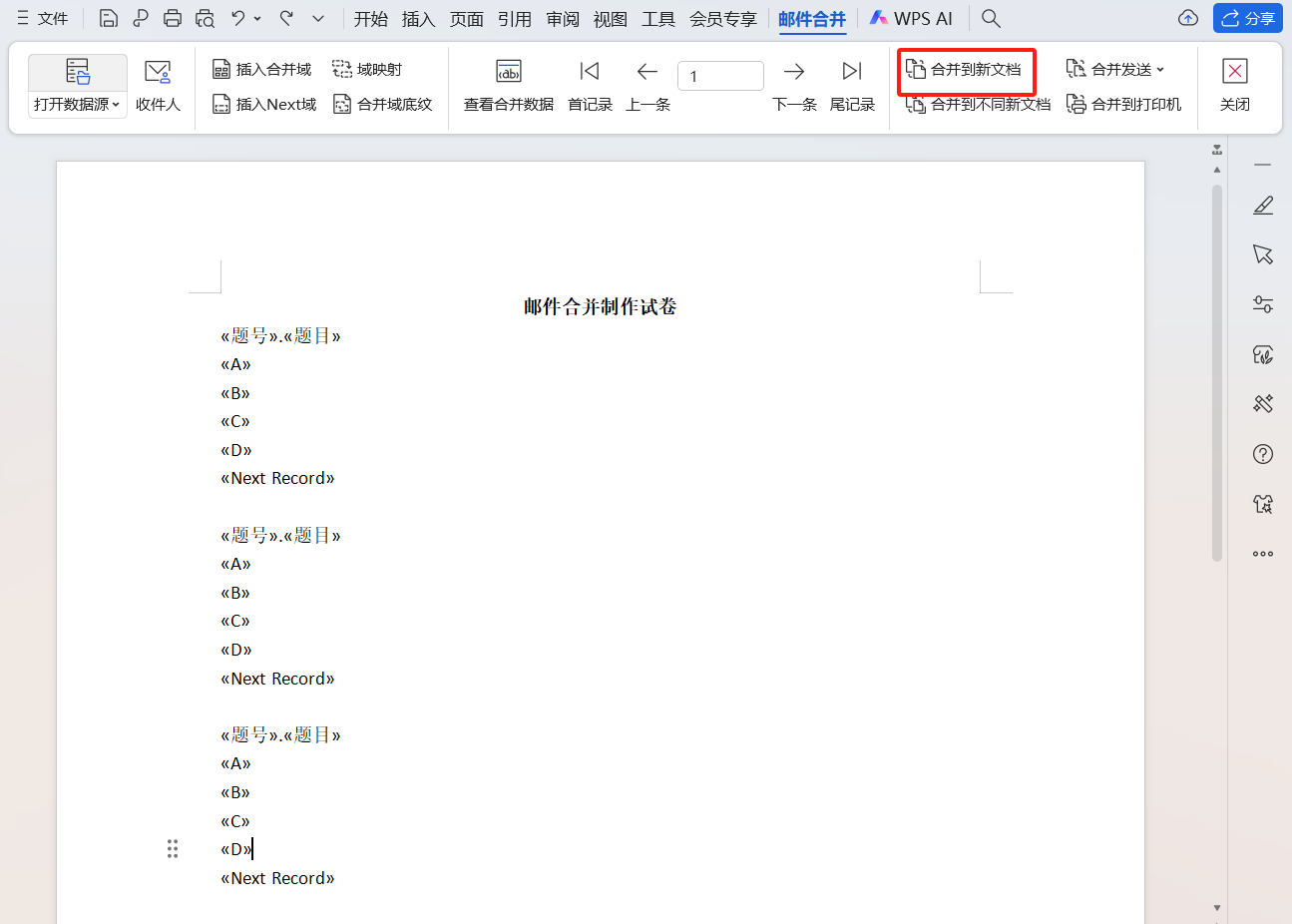Click the 分享 share button
Viewport: 1292px width, 924px height.
(1248, 18)
